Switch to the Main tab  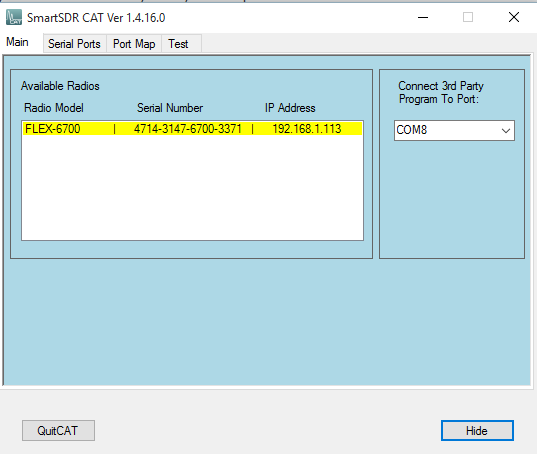[x=17, y=42]
